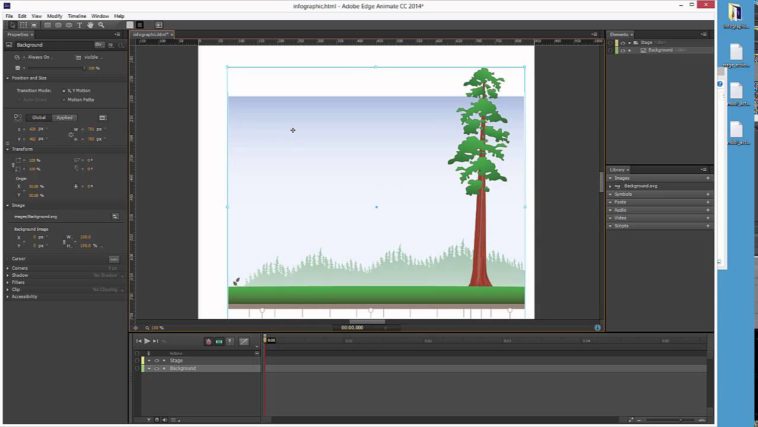The image size is (758, 427).
Task: Select the Zoom magnifier tool
Action: click(x=101, y=25)
